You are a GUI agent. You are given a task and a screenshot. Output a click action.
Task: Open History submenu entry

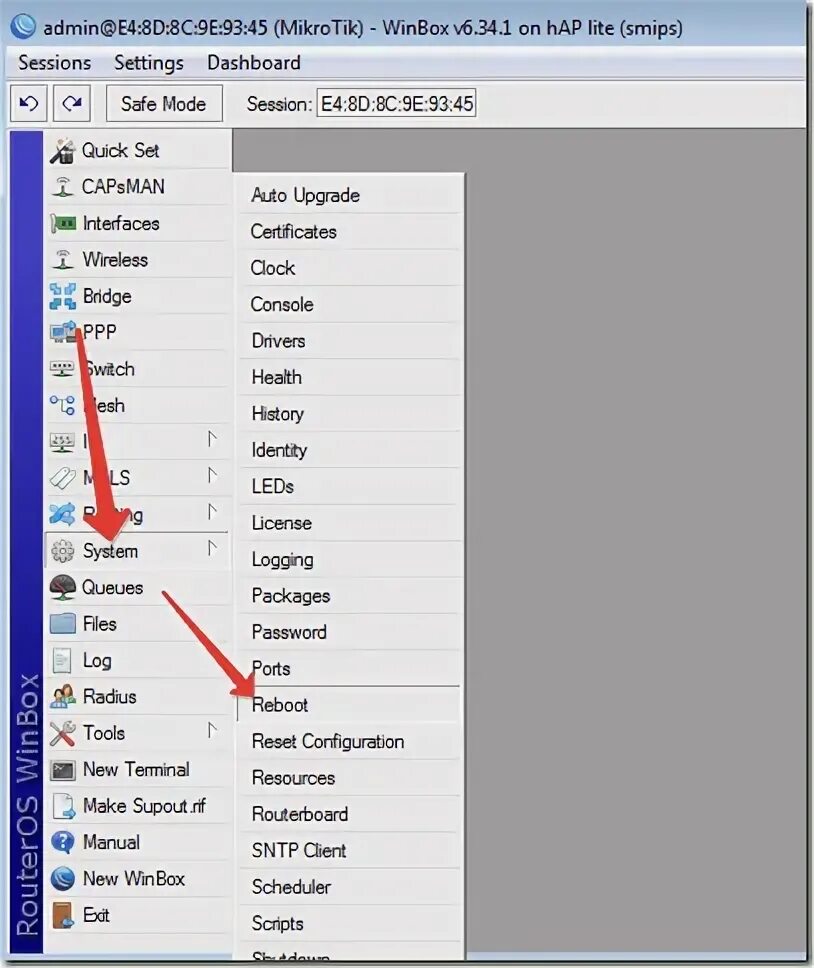pyautogui.click(x=349, y=414)
